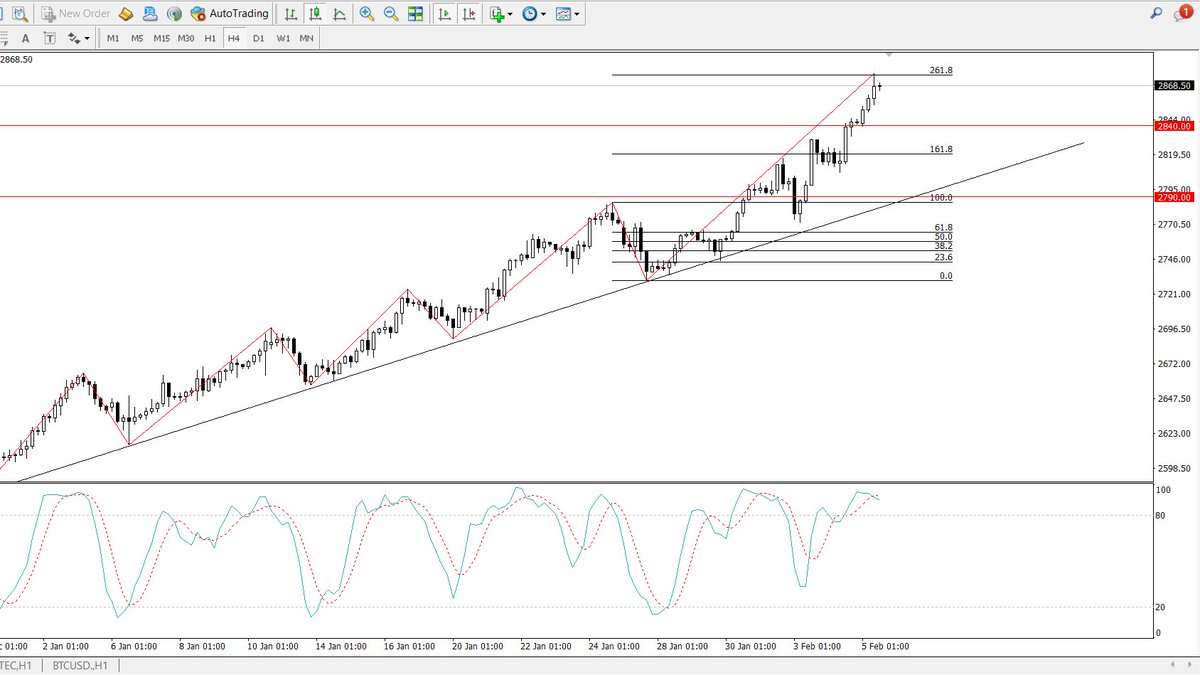1200x675 pixels.
Task: Click the 261.8 Fibonacci level label
Action: pyautogui.click(x=941, y=70)
